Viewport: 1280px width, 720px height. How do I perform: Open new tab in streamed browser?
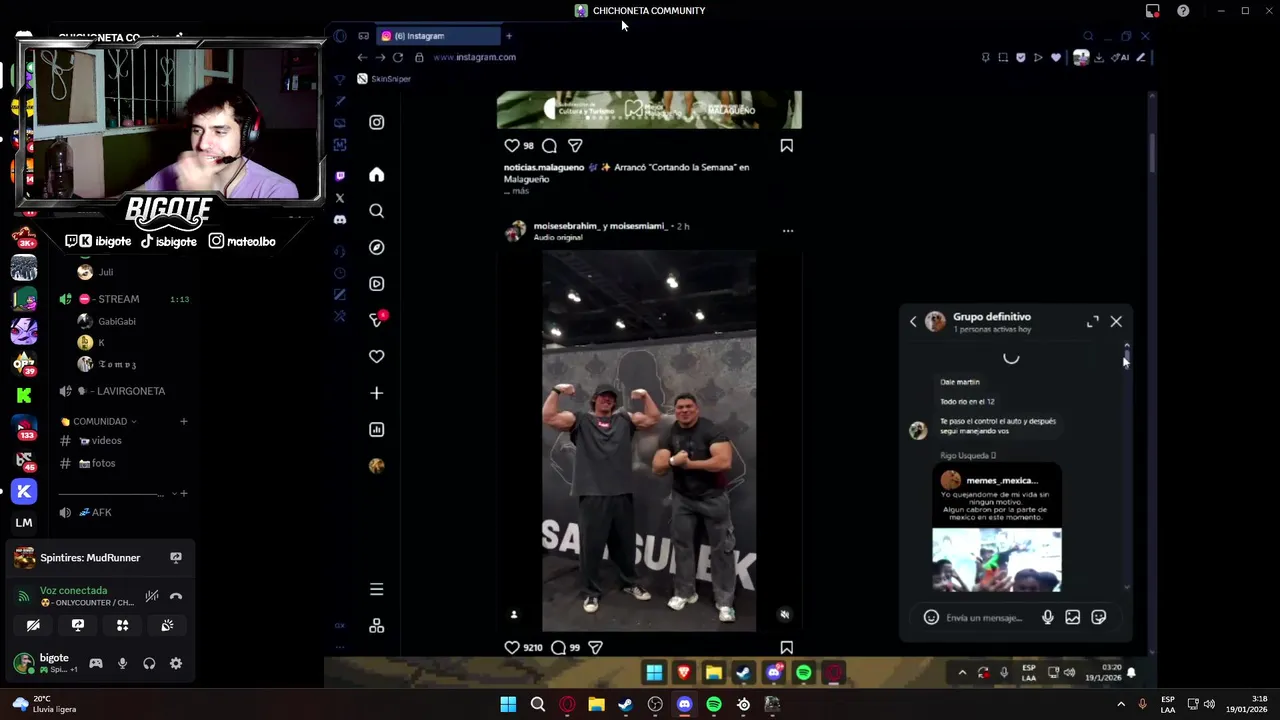click(508, 36)
